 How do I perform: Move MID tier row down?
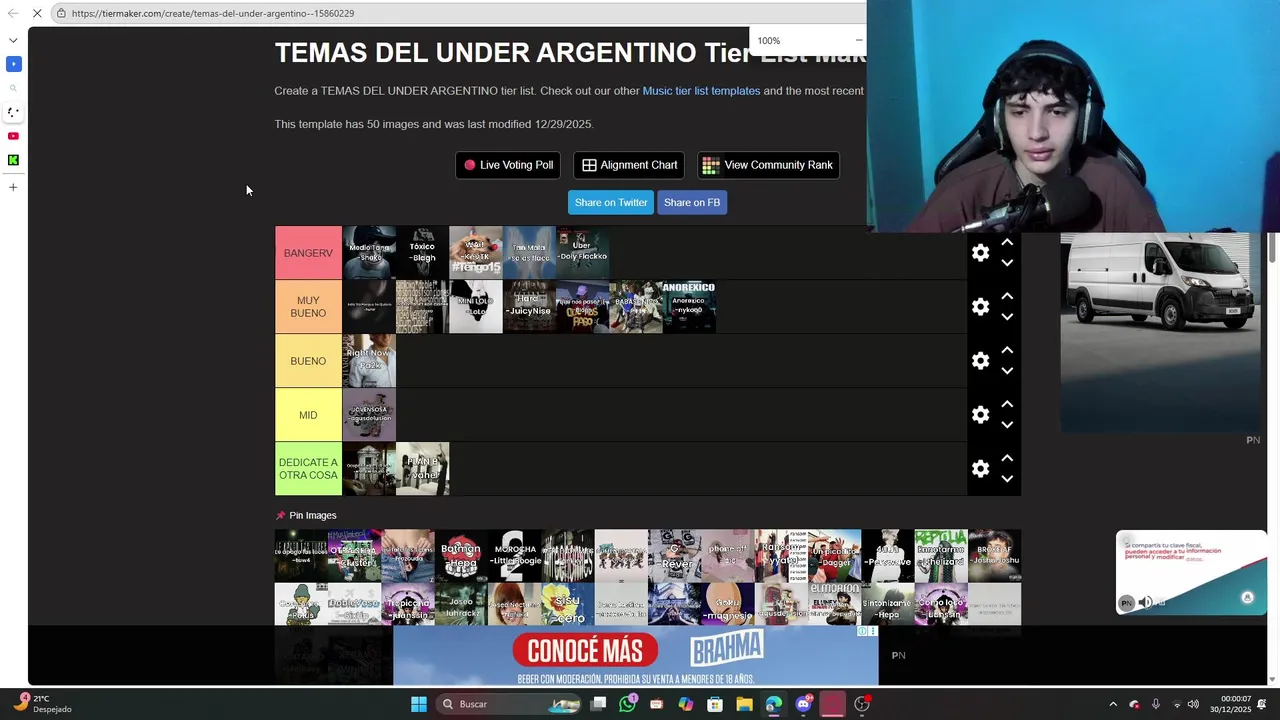(x=1007, y=425)
